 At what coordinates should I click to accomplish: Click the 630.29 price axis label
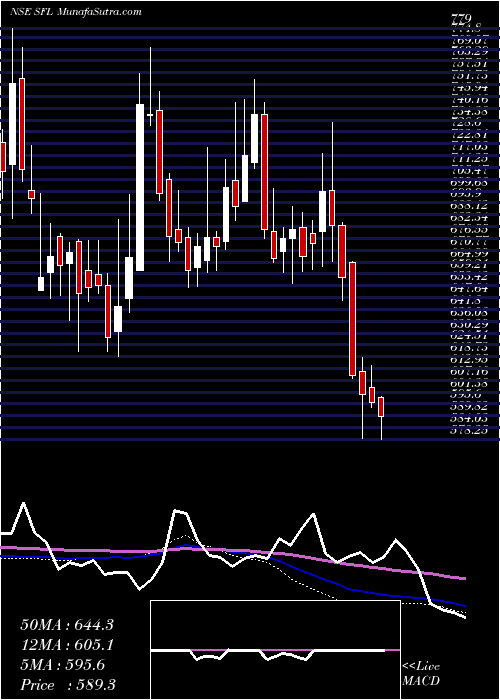tap(469, 324)
